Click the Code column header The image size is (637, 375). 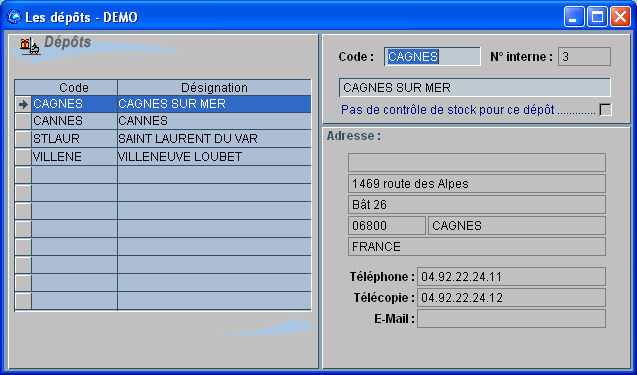74,87
